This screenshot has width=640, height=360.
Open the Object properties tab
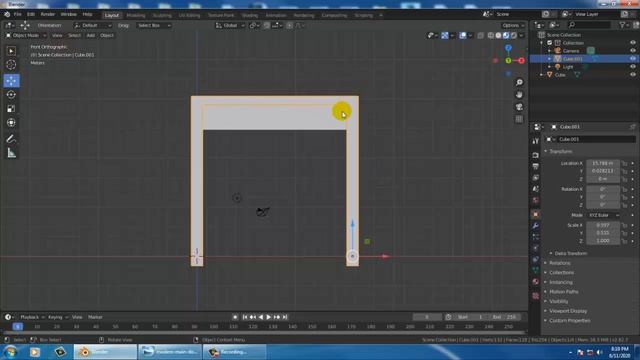click(536, 214)
